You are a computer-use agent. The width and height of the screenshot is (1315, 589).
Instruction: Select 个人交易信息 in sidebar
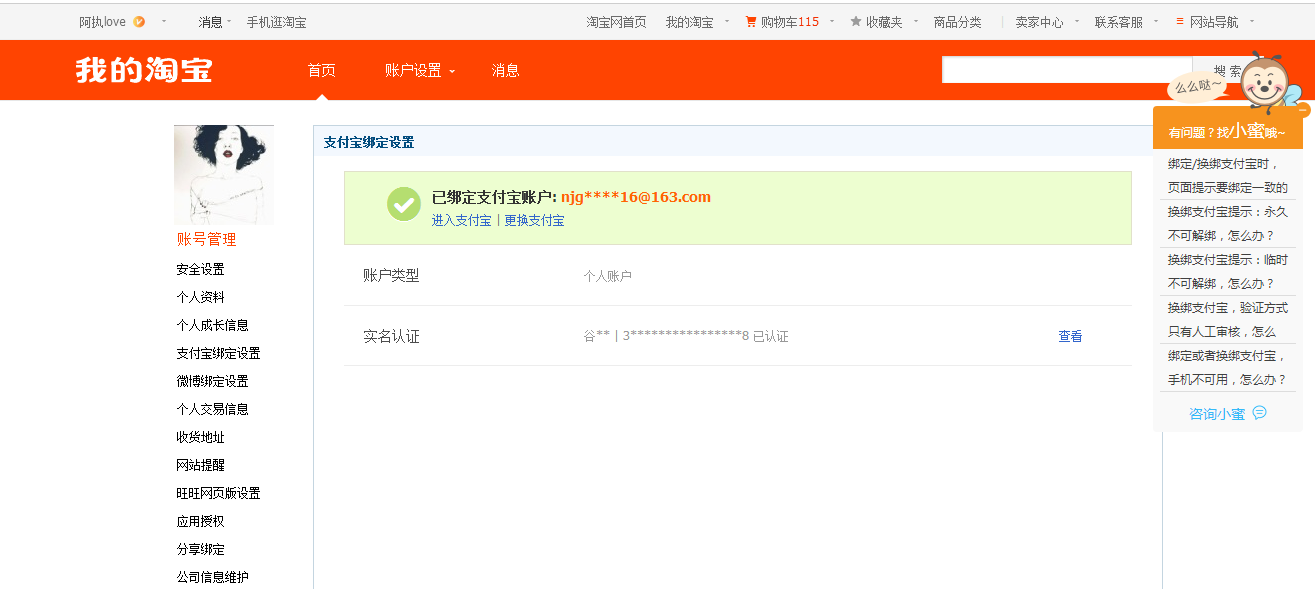212,409
